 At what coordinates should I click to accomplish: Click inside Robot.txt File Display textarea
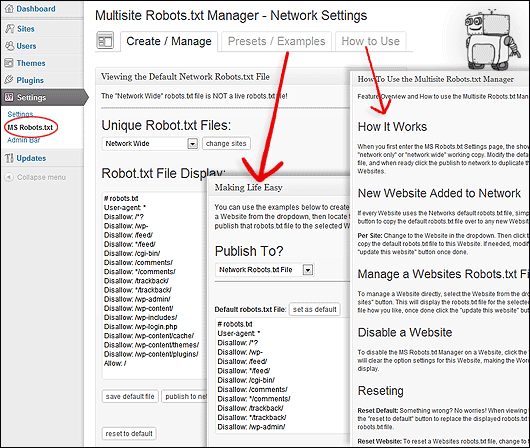click(154, 286)
